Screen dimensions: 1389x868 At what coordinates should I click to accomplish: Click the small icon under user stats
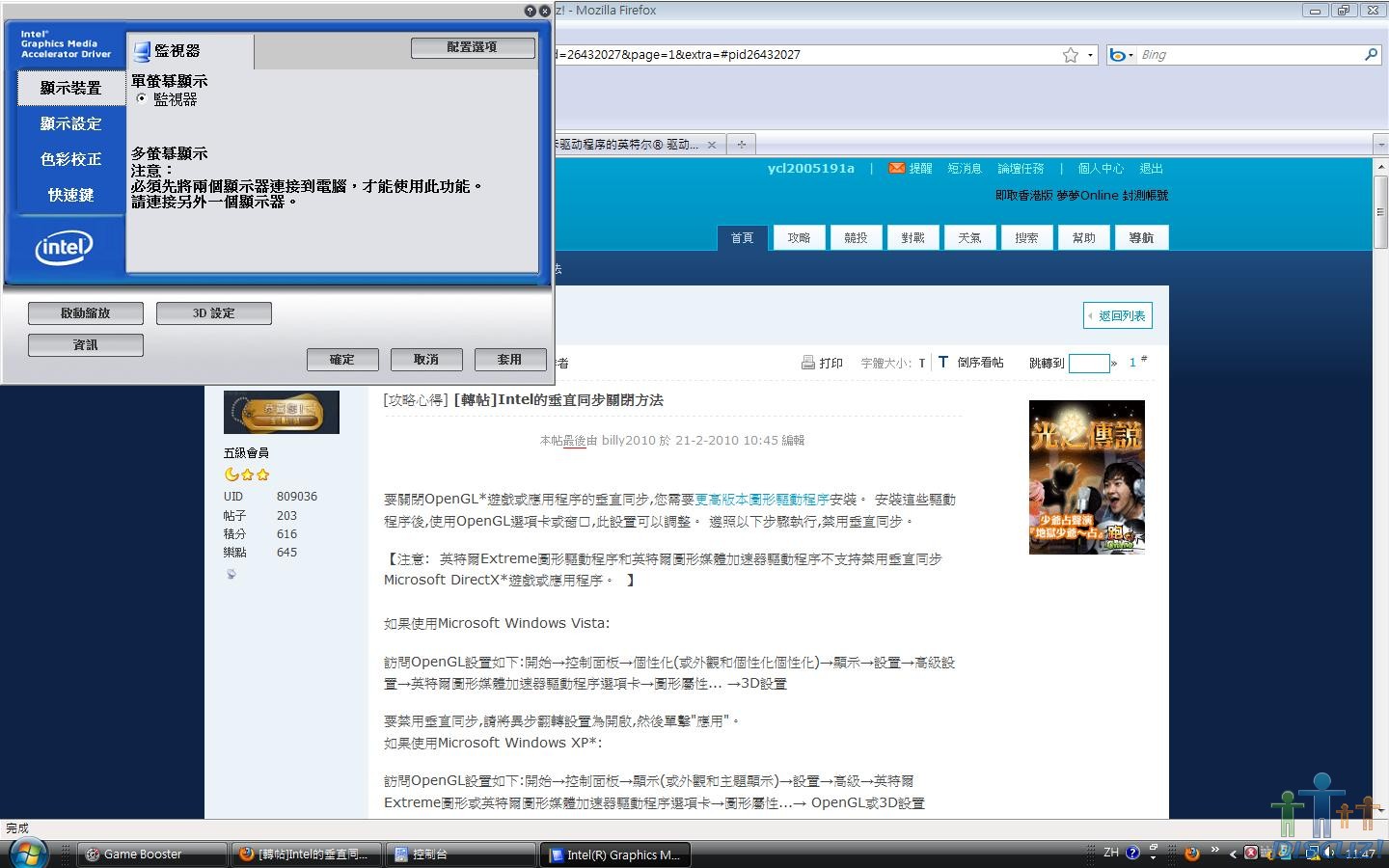coord(231,574)
